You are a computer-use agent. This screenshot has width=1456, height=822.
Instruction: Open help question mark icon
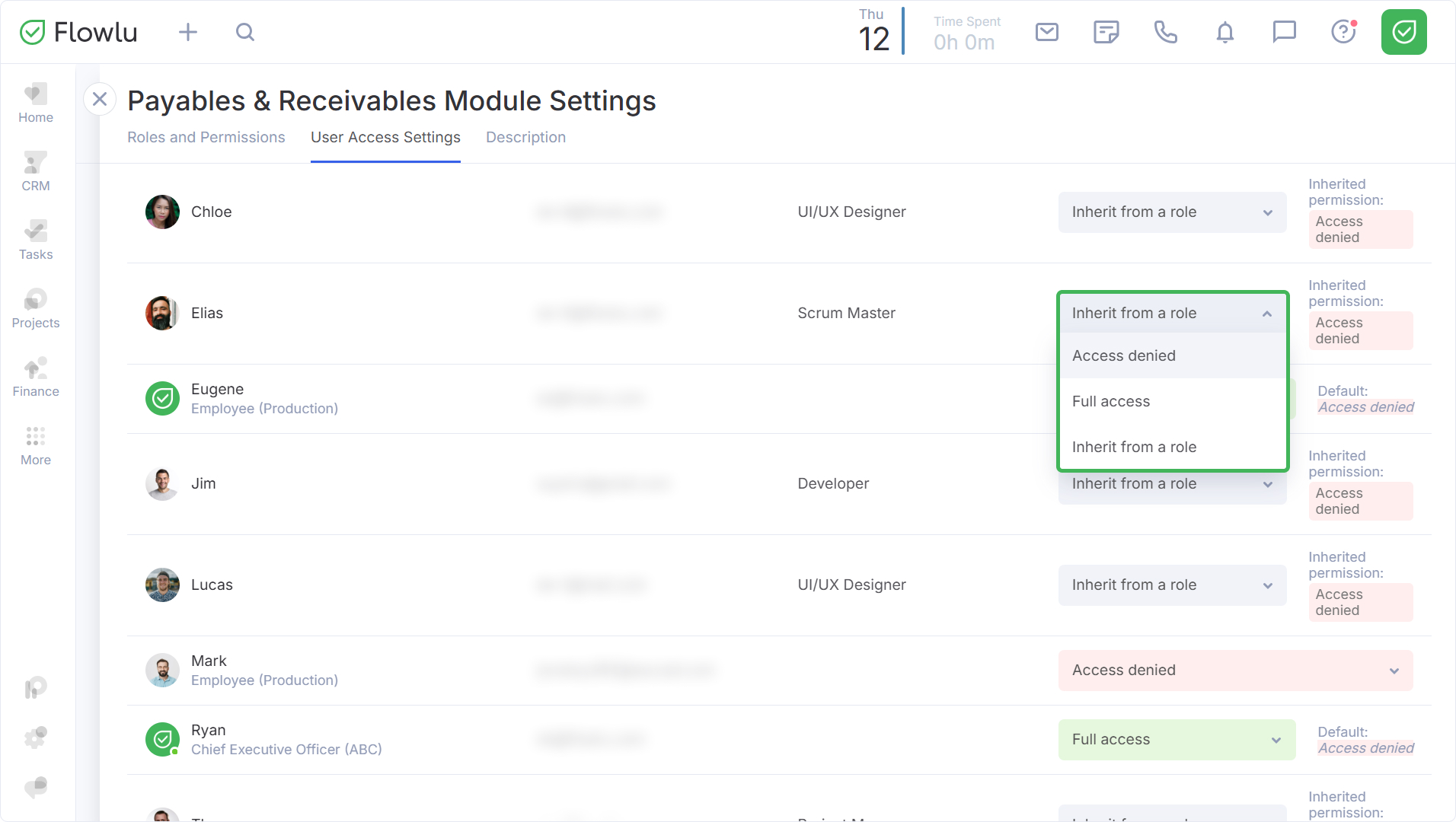pos(1343,32)
